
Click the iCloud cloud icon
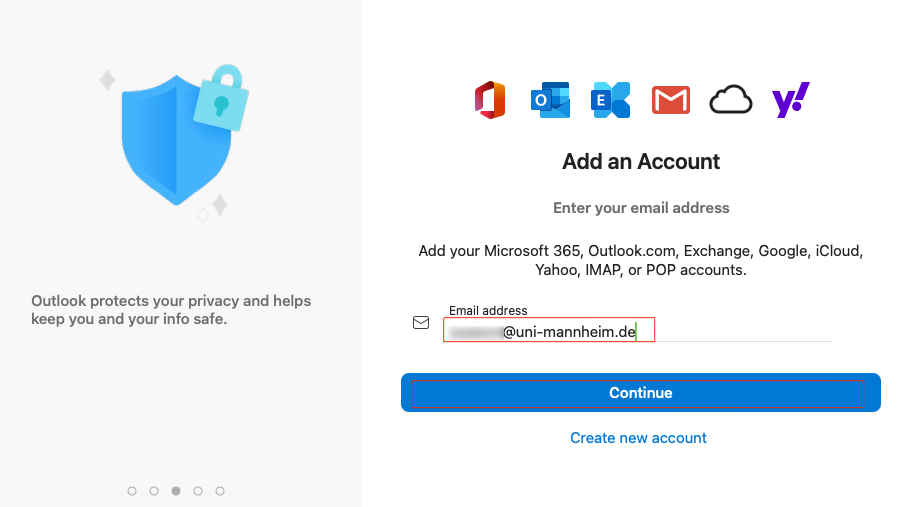pyautogui.click(x=730, y=100)
